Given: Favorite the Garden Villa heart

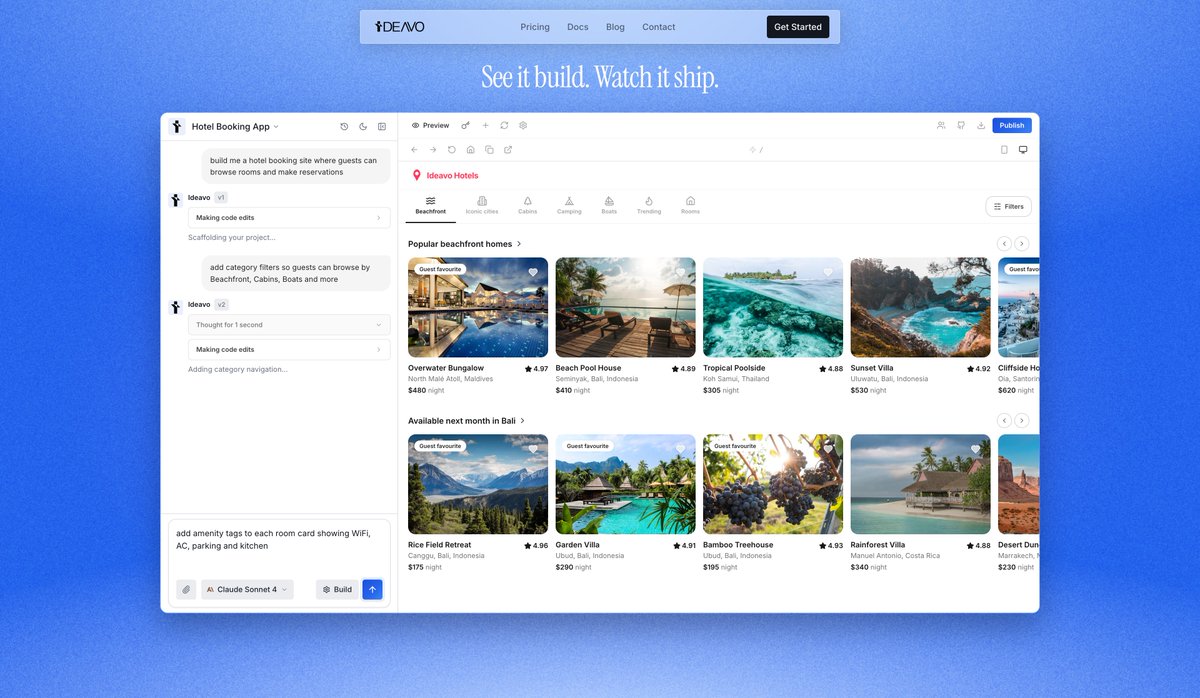Looking at the screenshot, I should [680, 449].
